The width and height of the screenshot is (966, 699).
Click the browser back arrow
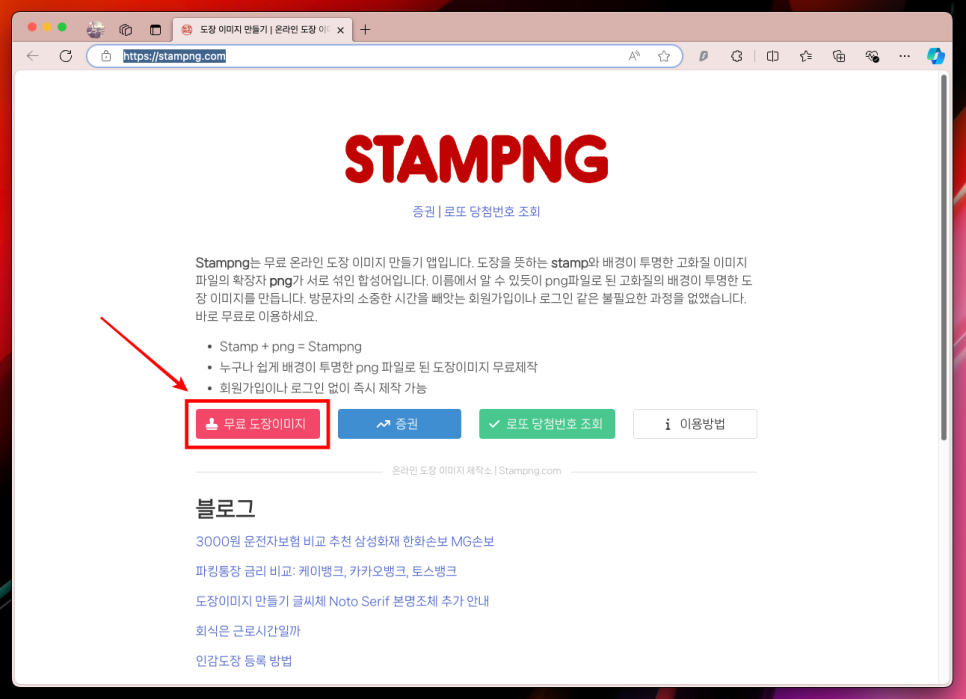(x=33, y=56)
